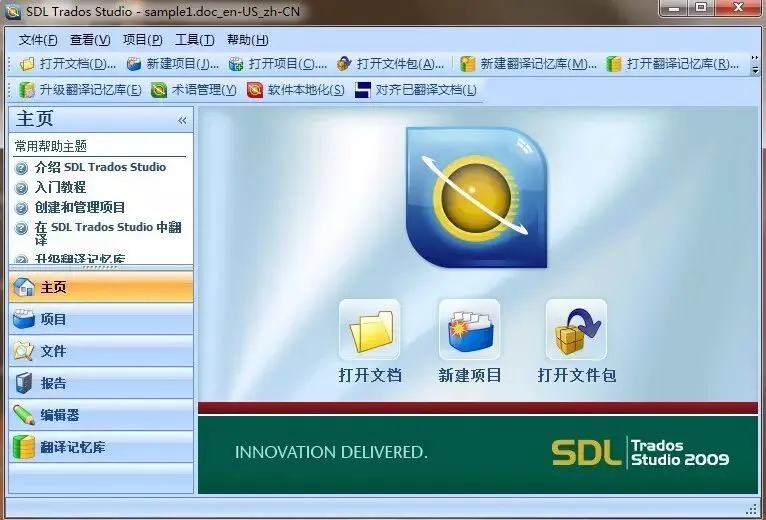Click 打开文件包(A) toolbar button
This screenshot has height=520, width=766.
[x=390, y=64]
